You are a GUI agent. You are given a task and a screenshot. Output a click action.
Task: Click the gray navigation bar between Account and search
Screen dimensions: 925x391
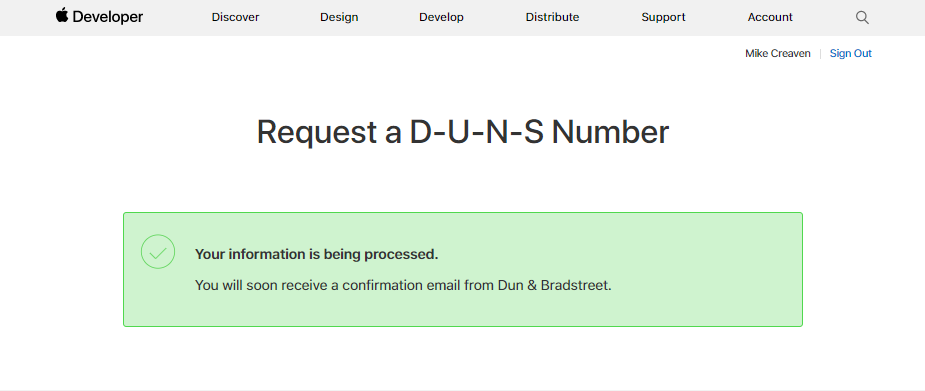click(824, 18)
